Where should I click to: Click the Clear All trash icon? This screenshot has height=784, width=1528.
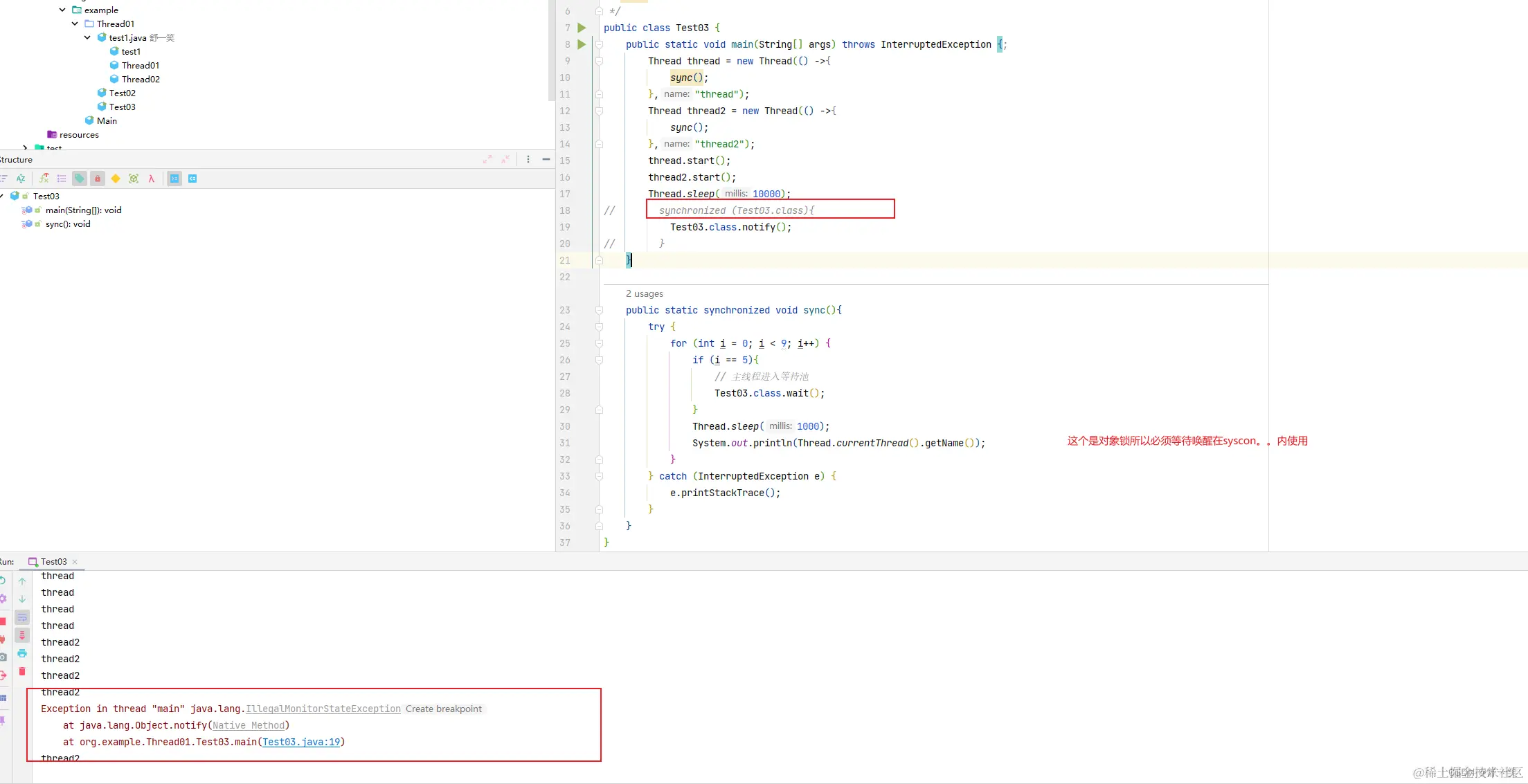[x=22, y=671]
